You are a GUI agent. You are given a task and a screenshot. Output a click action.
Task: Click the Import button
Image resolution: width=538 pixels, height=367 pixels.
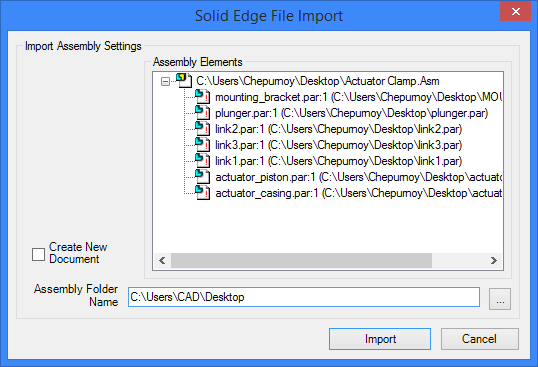(x=380, y=339)
